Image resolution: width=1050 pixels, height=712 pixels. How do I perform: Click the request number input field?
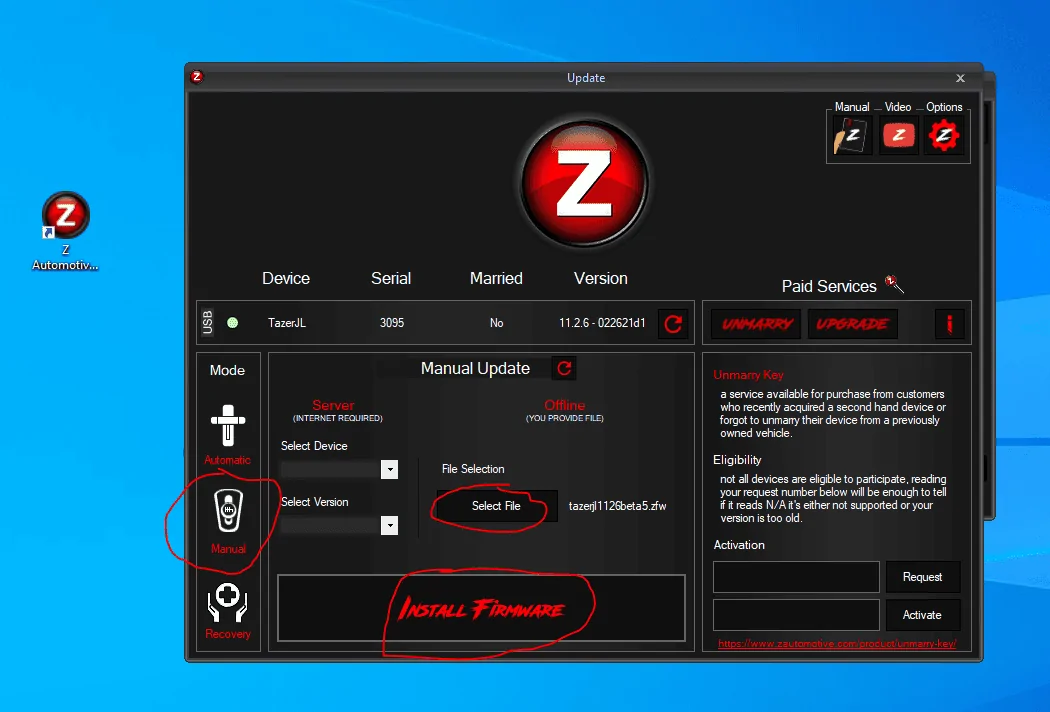point(796,577)
